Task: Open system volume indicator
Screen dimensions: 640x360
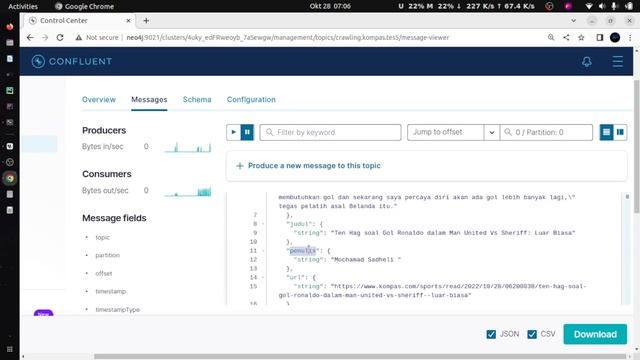Action: [602, 6]
